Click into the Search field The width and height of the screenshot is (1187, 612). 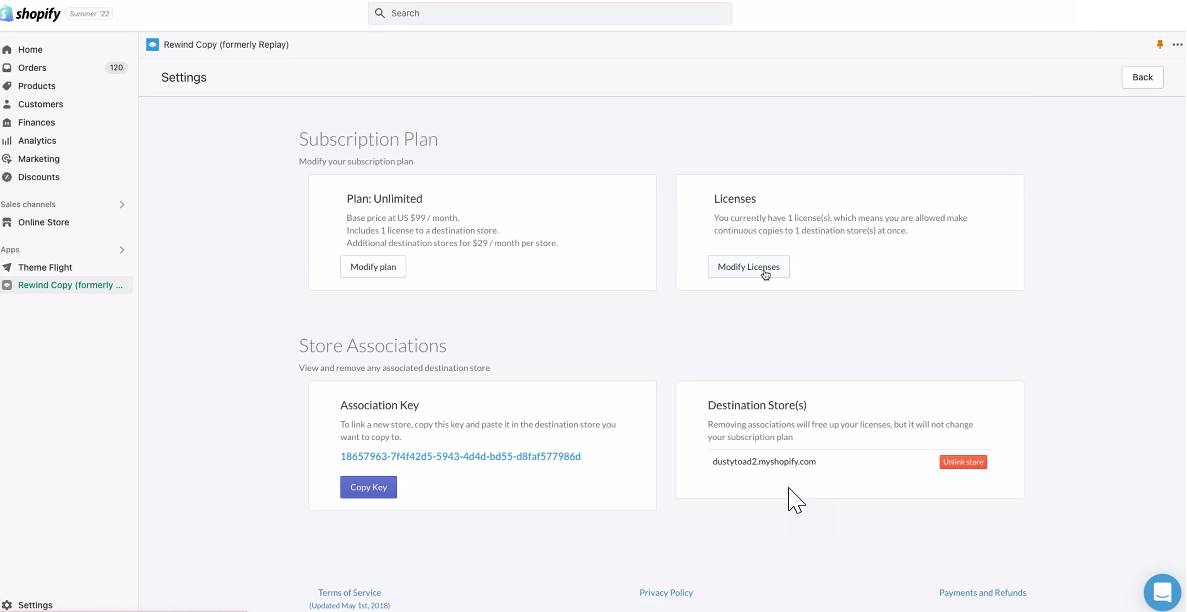click(x=550, y=13)
